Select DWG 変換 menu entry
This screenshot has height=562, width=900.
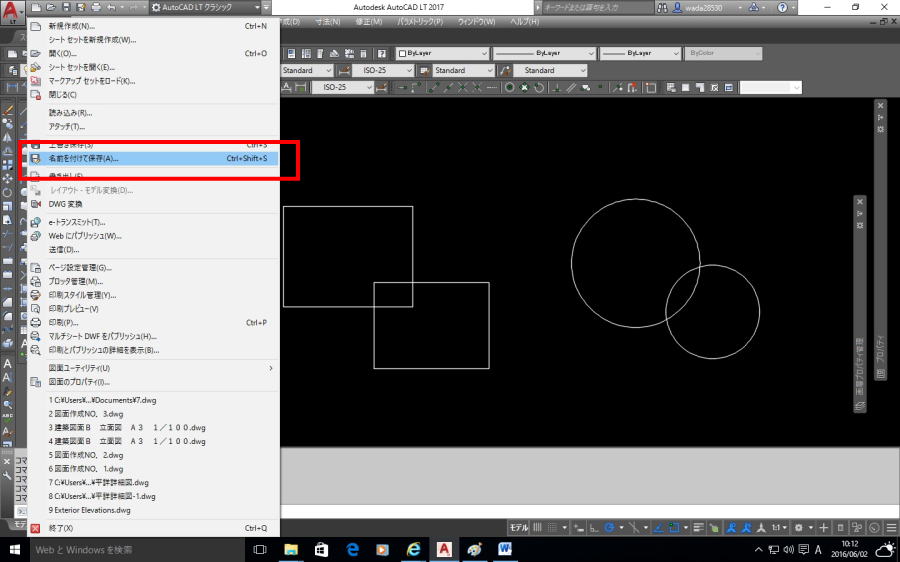point(154,204)
